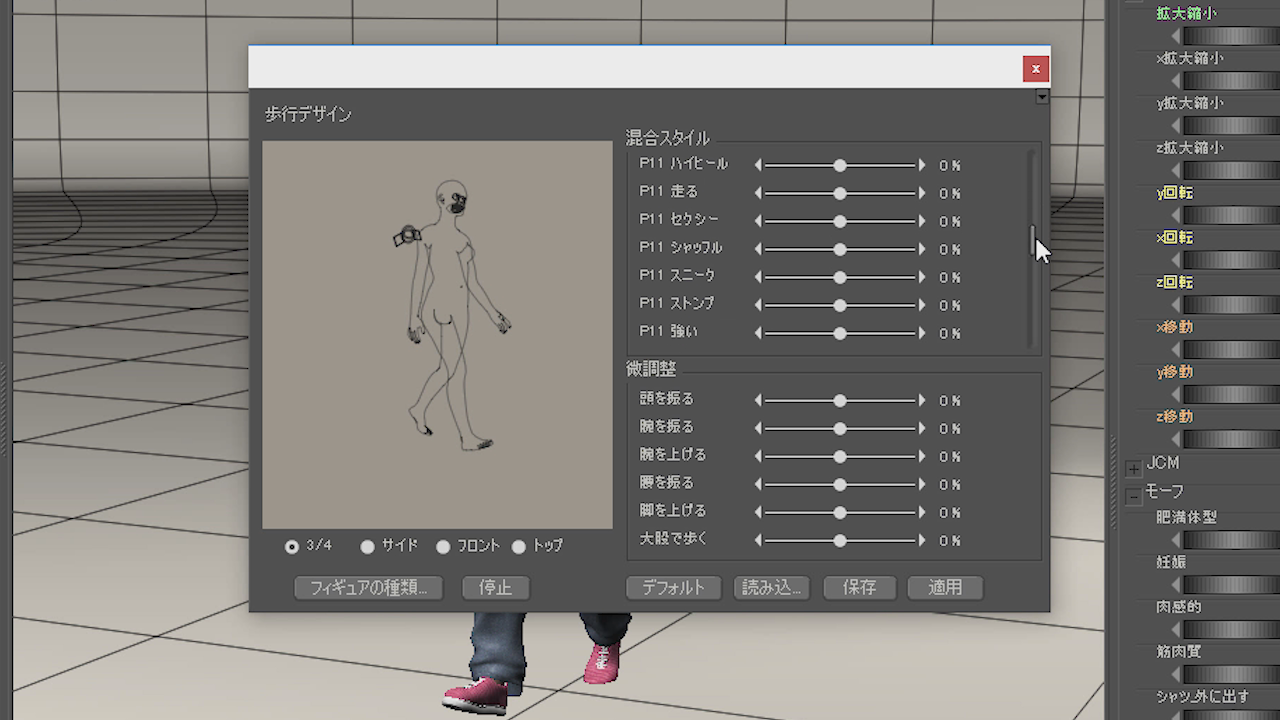The image size is (1280, 720).
Task: Switch preview to トップ view
Action: [x=518, y=546]
